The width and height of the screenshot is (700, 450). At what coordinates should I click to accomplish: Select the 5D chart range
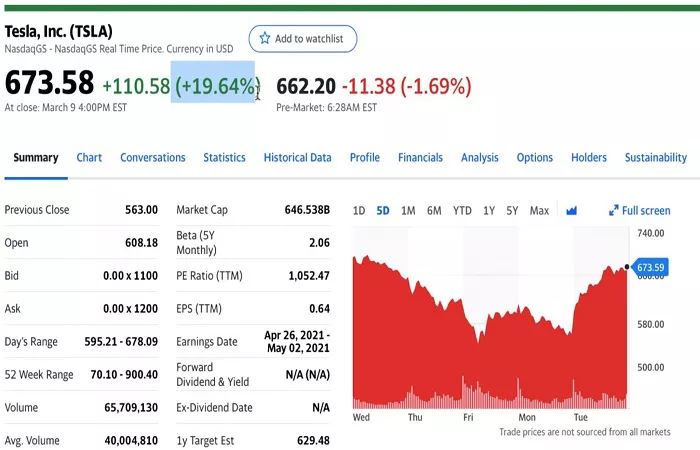(x=383, y=211)
